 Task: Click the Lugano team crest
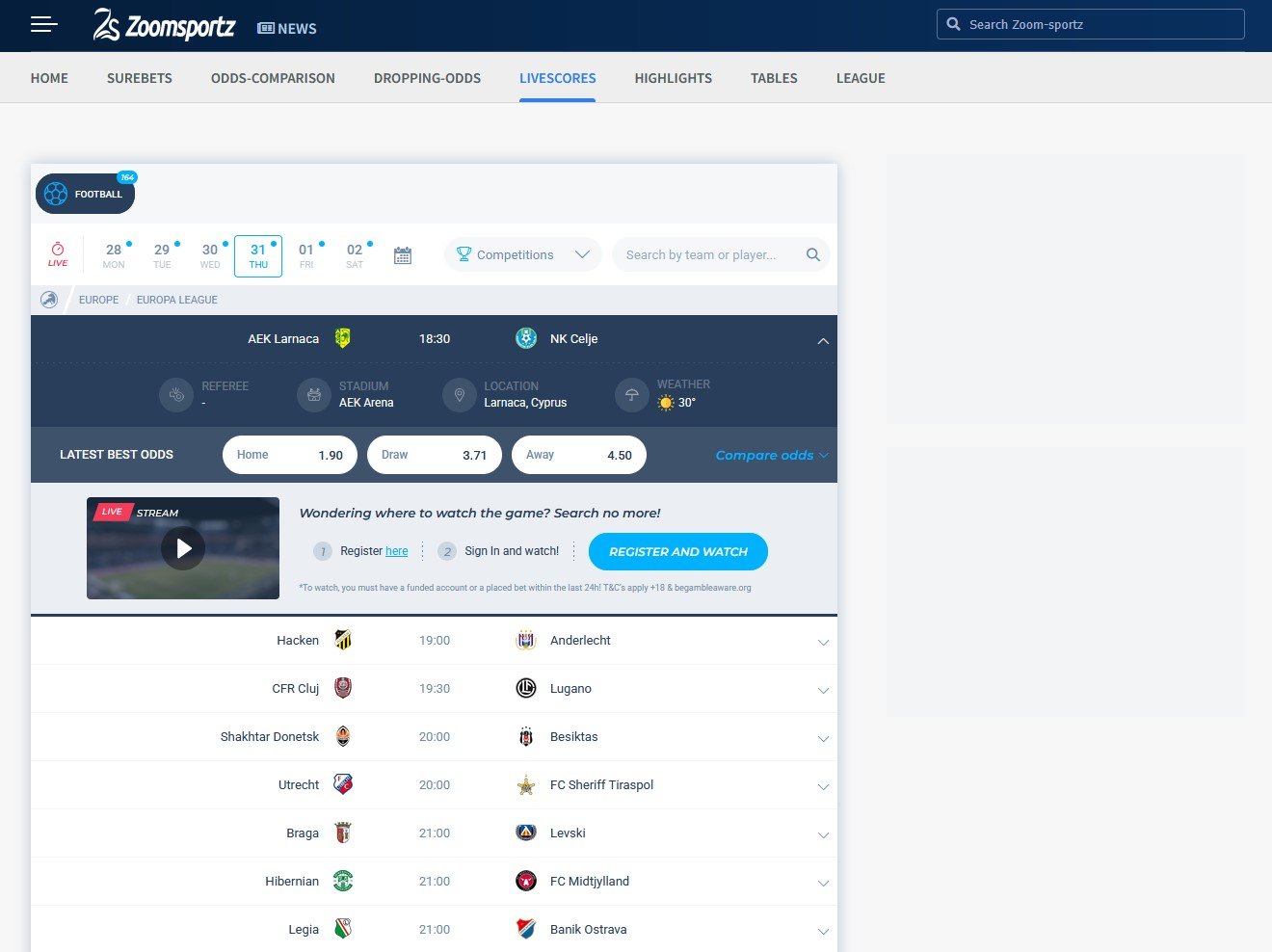(526, 688)
